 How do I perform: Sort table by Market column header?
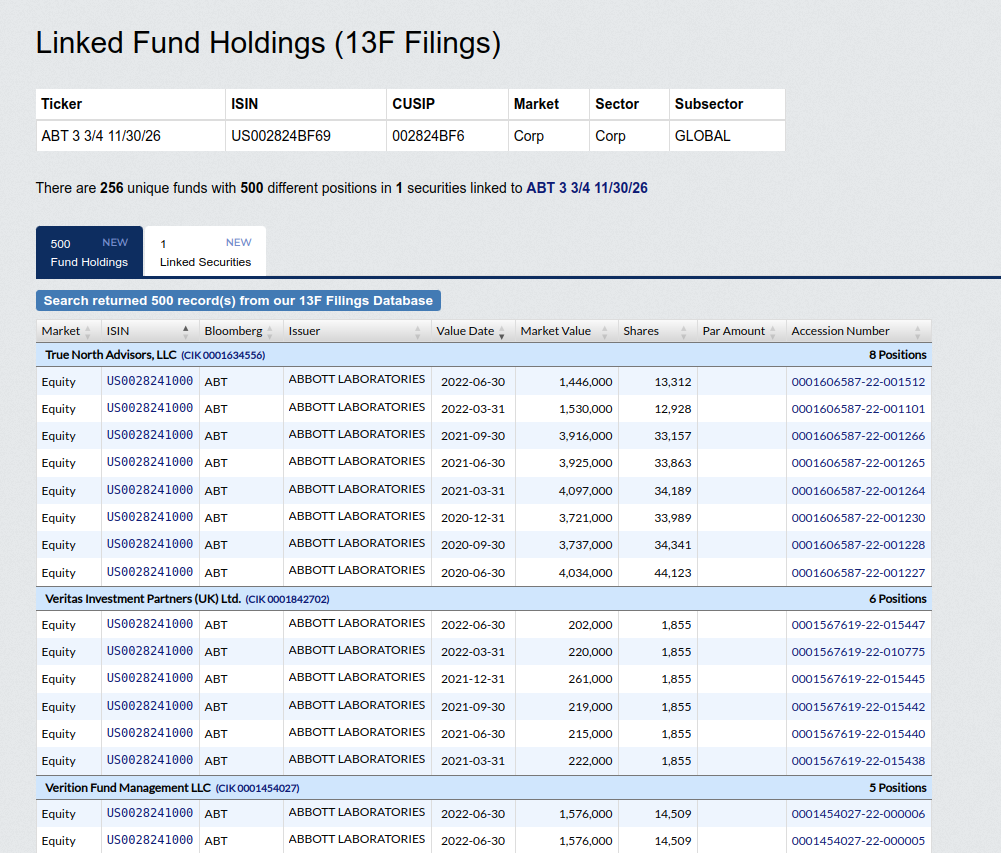pyautogui.click(x=68, y=331)
